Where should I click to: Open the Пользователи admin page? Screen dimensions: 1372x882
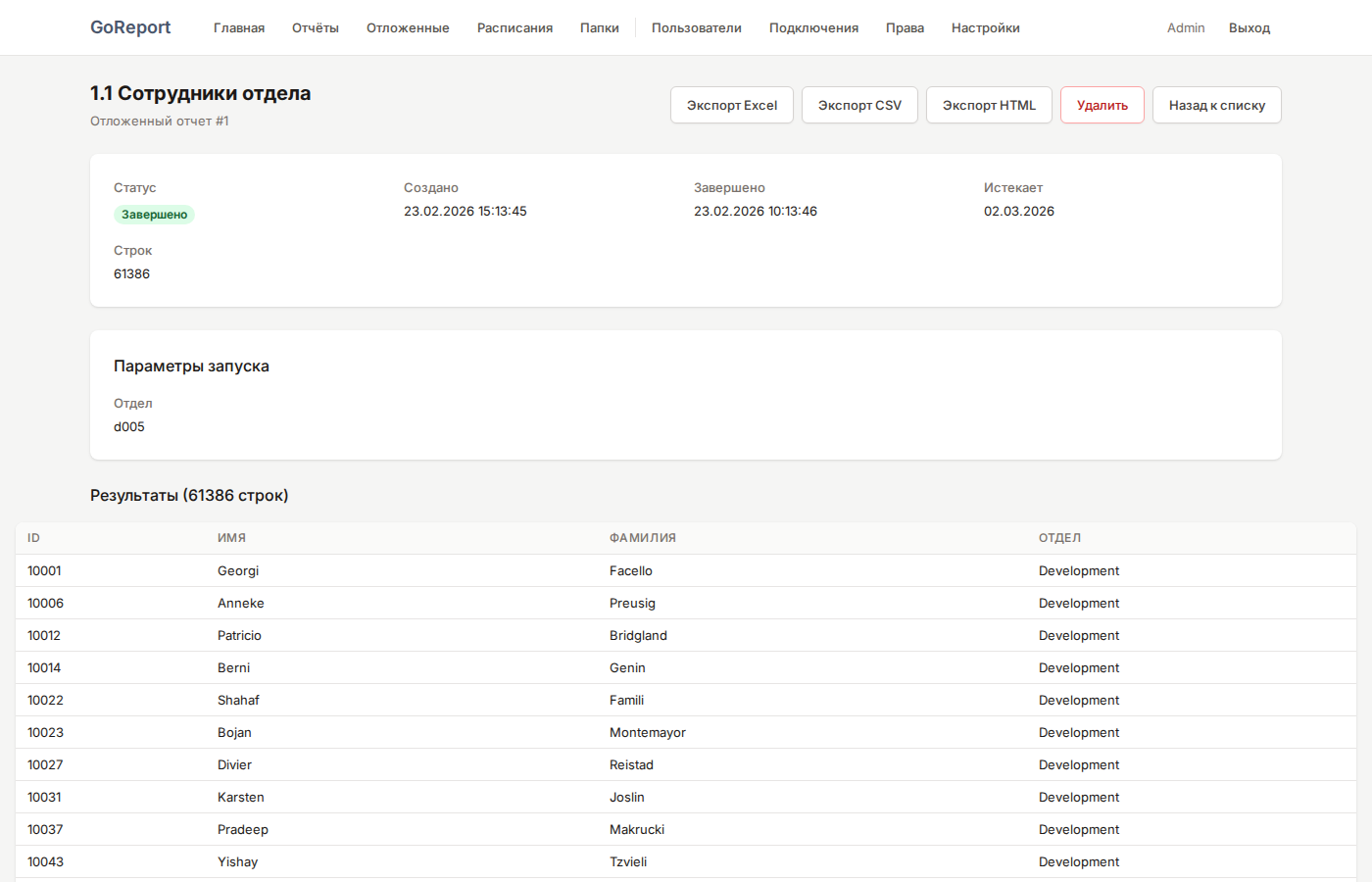pyautogui.click(x=697, y=28)
